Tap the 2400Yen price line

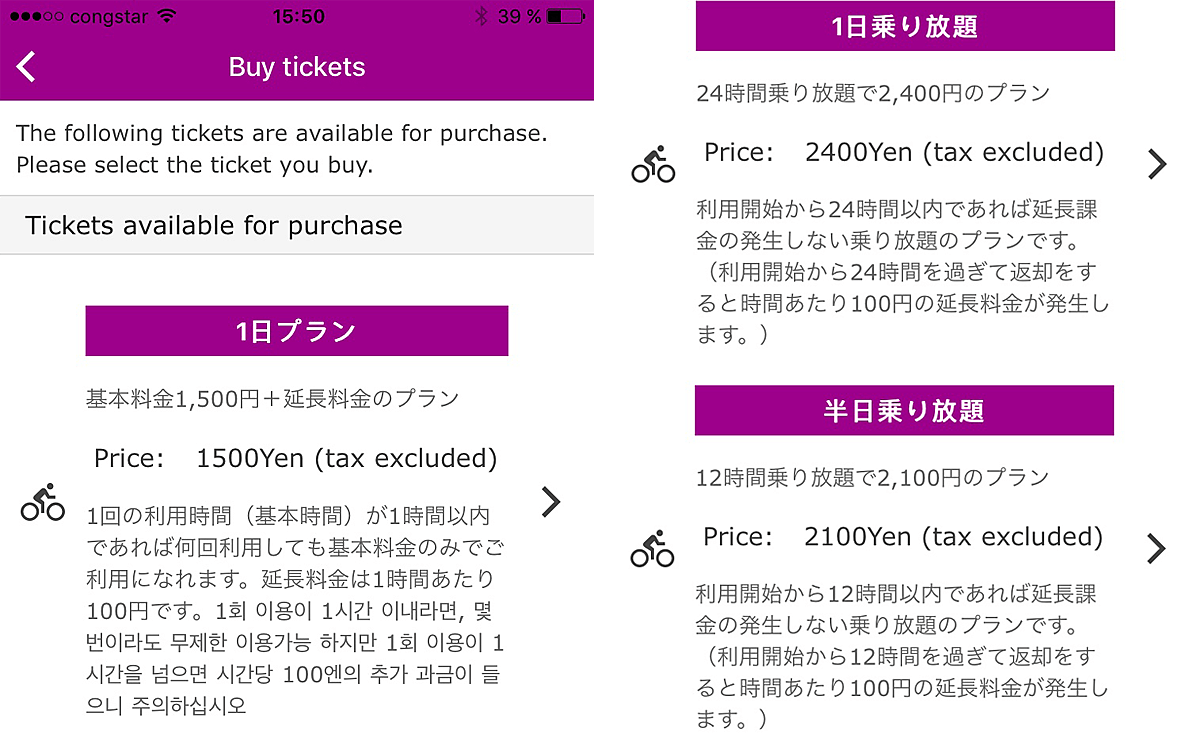(904, 152)
